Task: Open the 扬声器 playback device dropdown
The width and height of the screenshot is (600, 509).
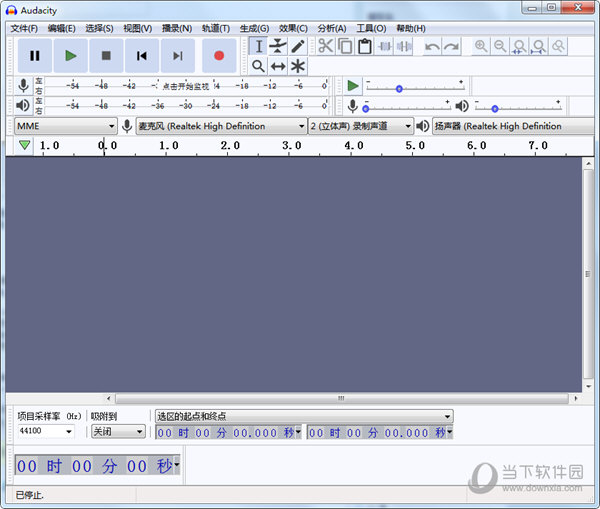Action: pyautogui.click(x=513, y=126)
